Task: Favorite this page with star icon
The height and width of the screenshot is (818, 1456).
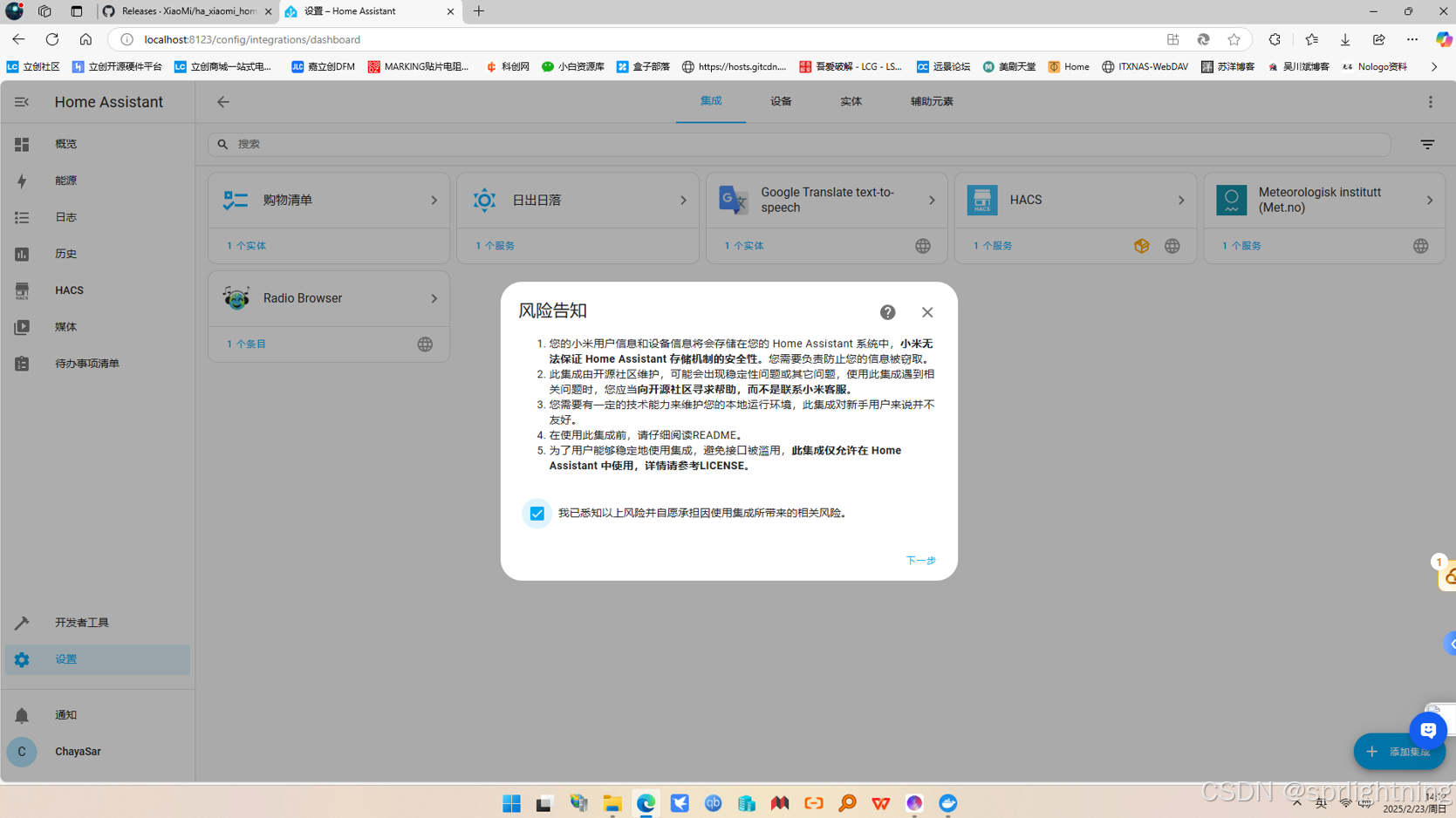Action: tap(1234, 39)
